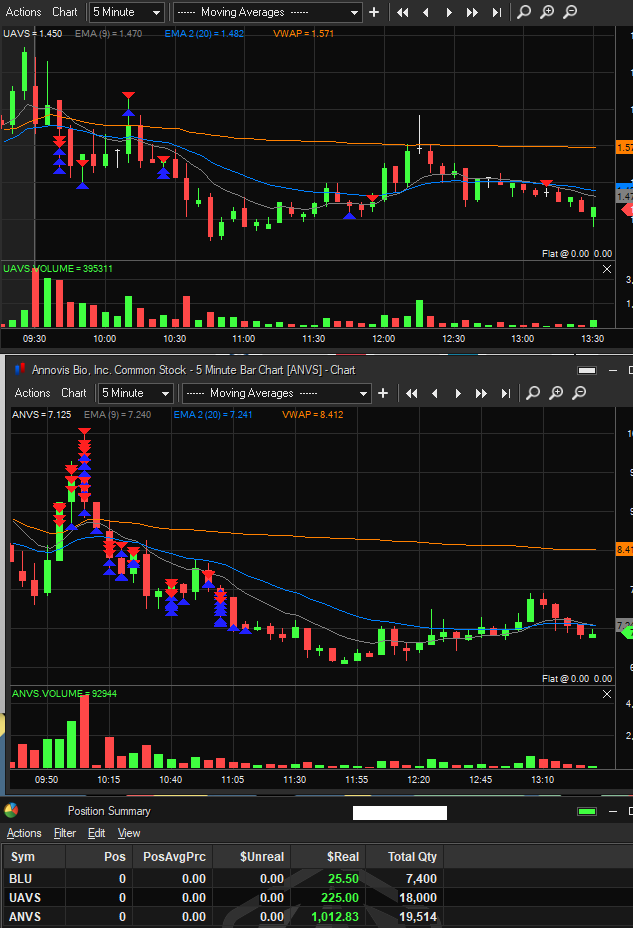Screen dimensions: 633x928
Task: Close the UAVS volume panel
Action: (607, 269)
